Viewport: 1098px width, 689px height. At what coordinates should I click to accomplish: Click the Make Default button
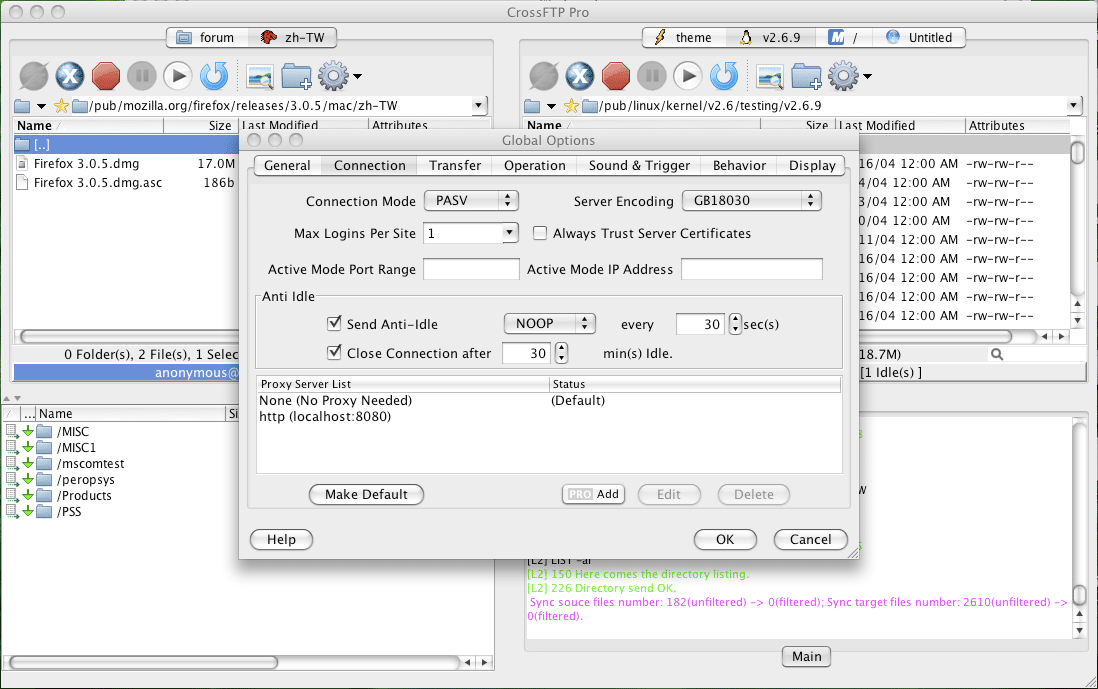(x=366, y=494)
